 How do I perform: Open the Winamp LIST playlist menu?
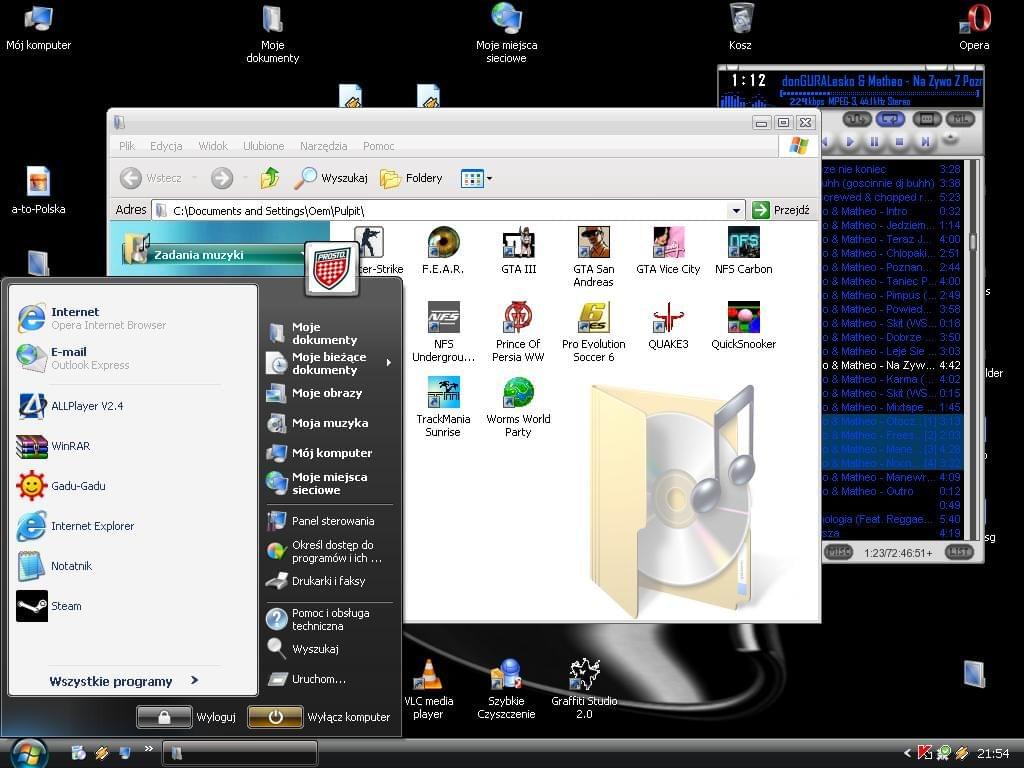click(959, 552)
